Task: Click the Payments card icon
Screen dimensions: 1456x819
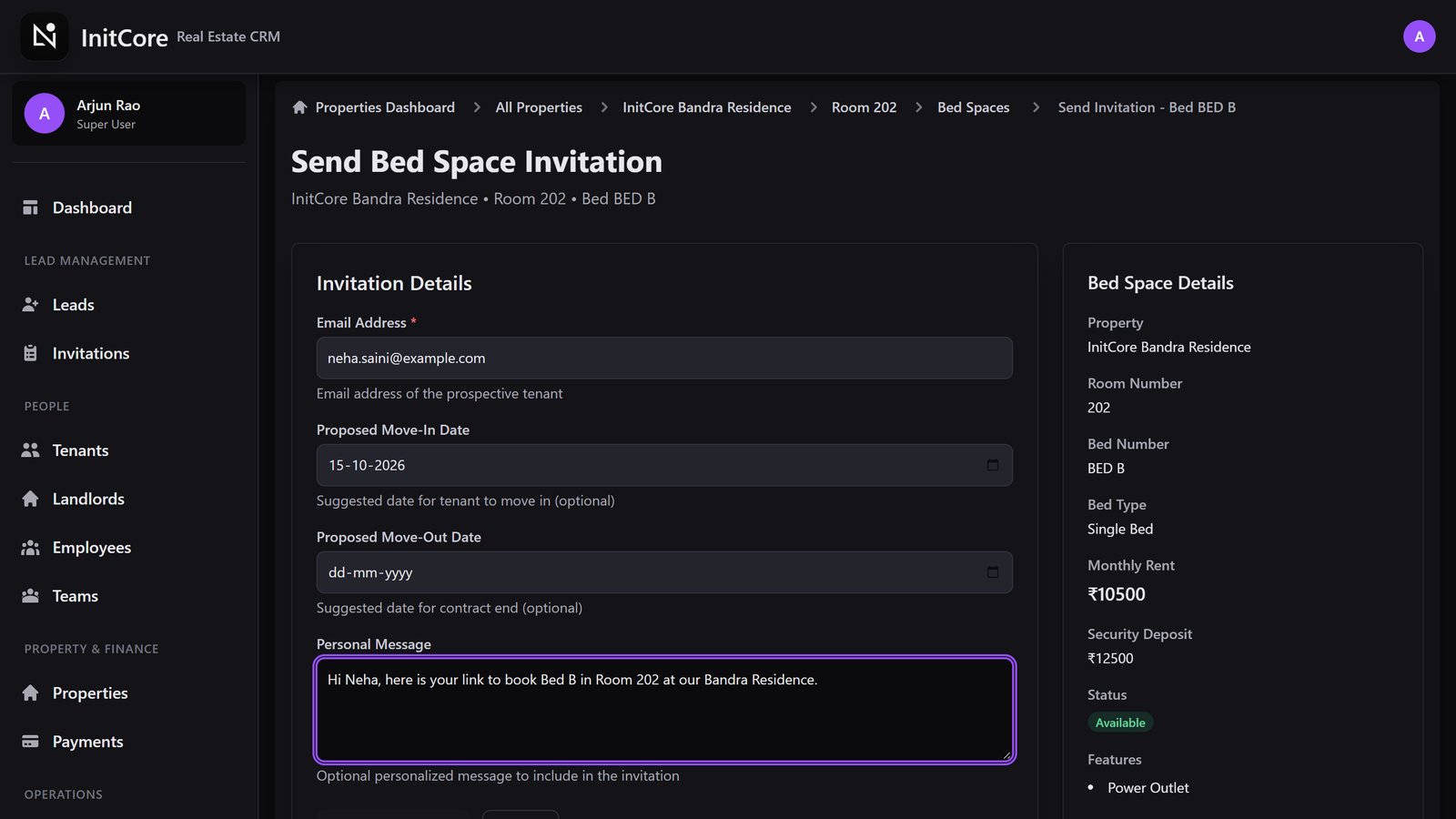Action: pos(30,742)
